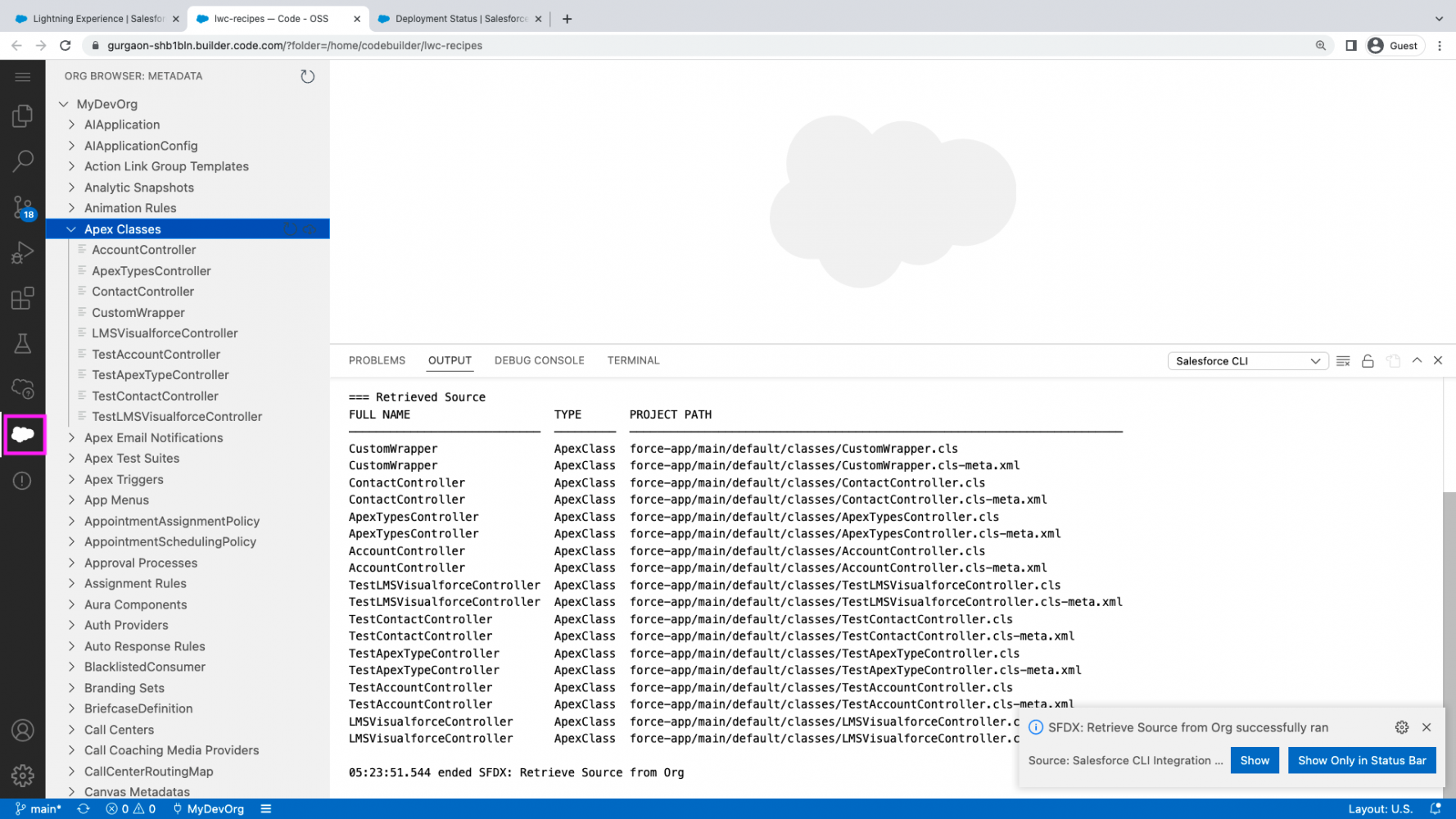
Task: Expand Apex Triggers node
Action: pos(71,479)
